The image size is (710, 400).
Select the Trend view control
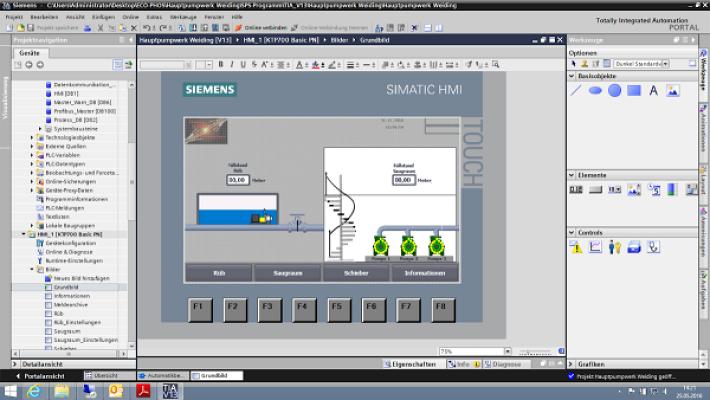[595, 247]
